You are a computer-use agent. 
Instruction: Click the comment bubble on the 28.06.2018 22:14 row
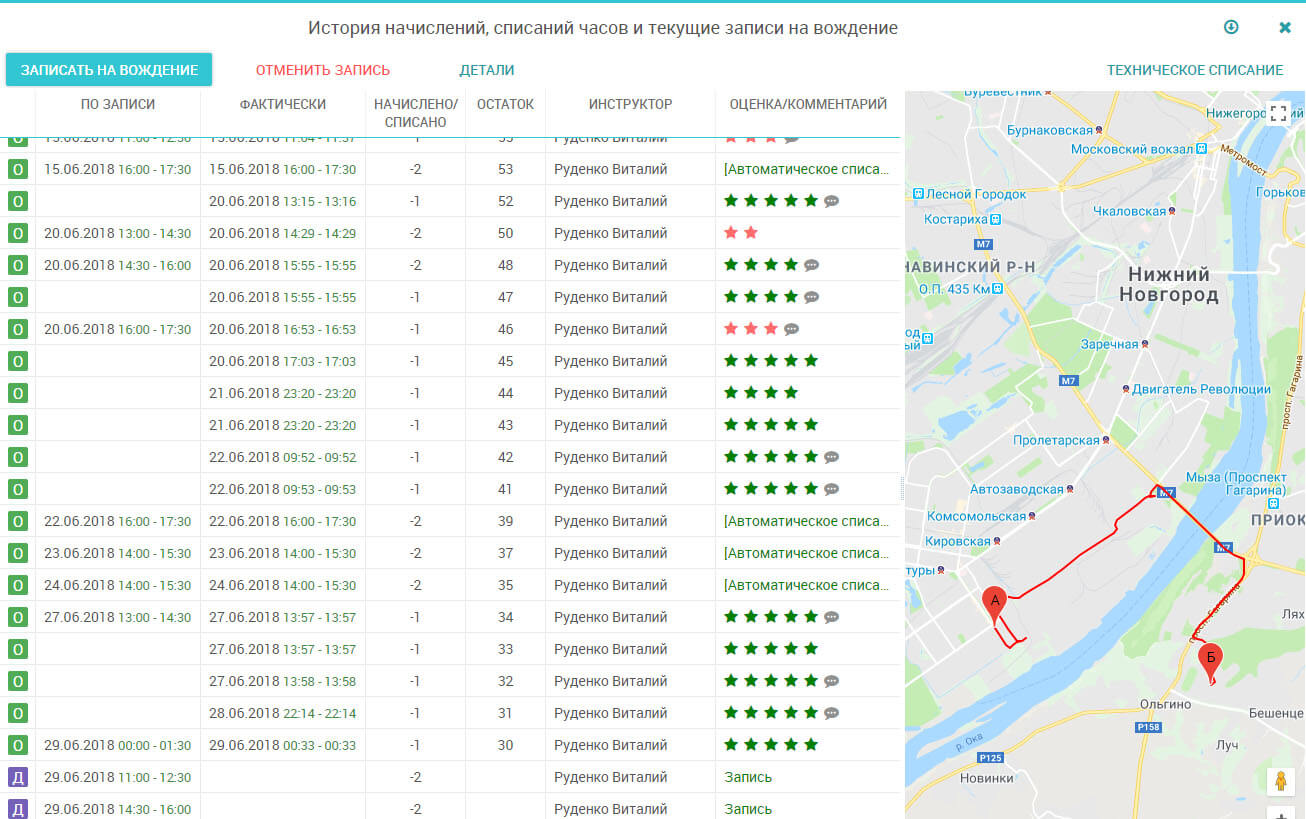pos(831,713)
